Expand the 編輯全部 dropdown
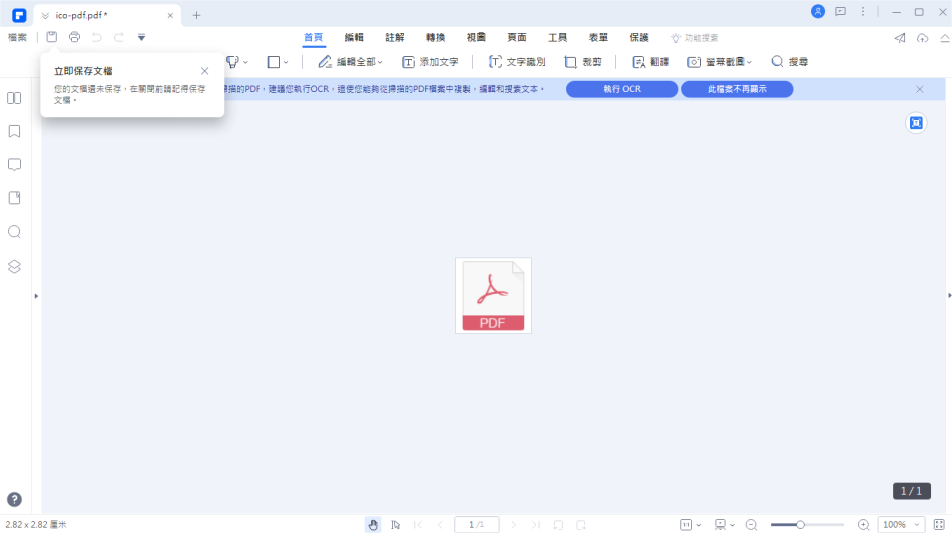Image resolution: width=952 pixels, height=533 pixels. coord(351,62)
